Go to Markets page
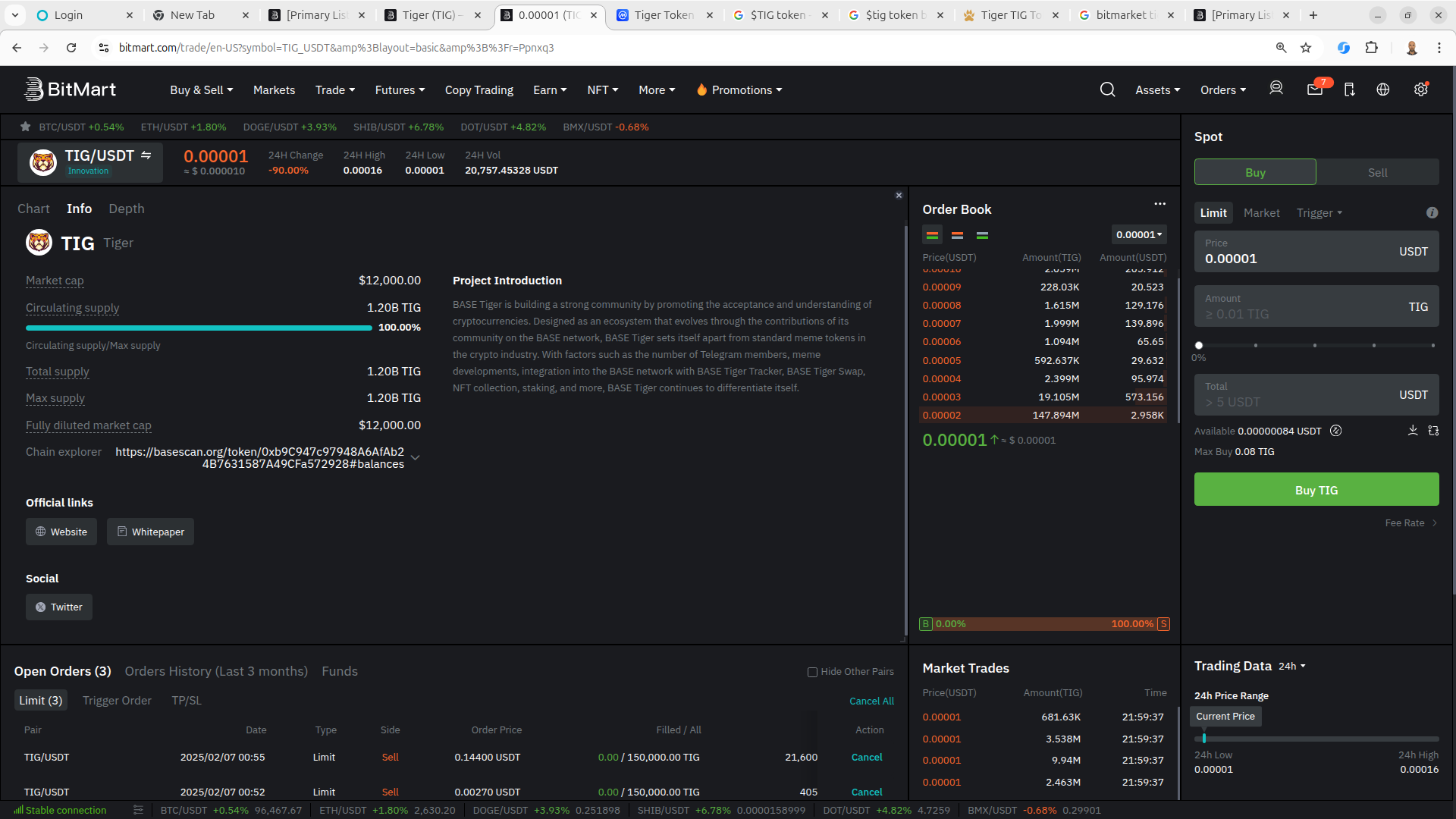The height and width of the screenshot is (819, 1456). [x=274, y=89]
